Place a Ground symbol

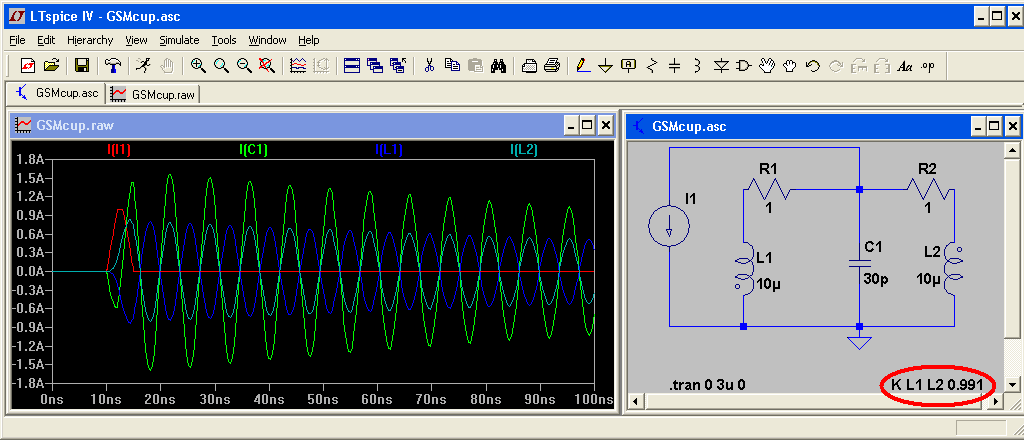[x=605, y=66]
